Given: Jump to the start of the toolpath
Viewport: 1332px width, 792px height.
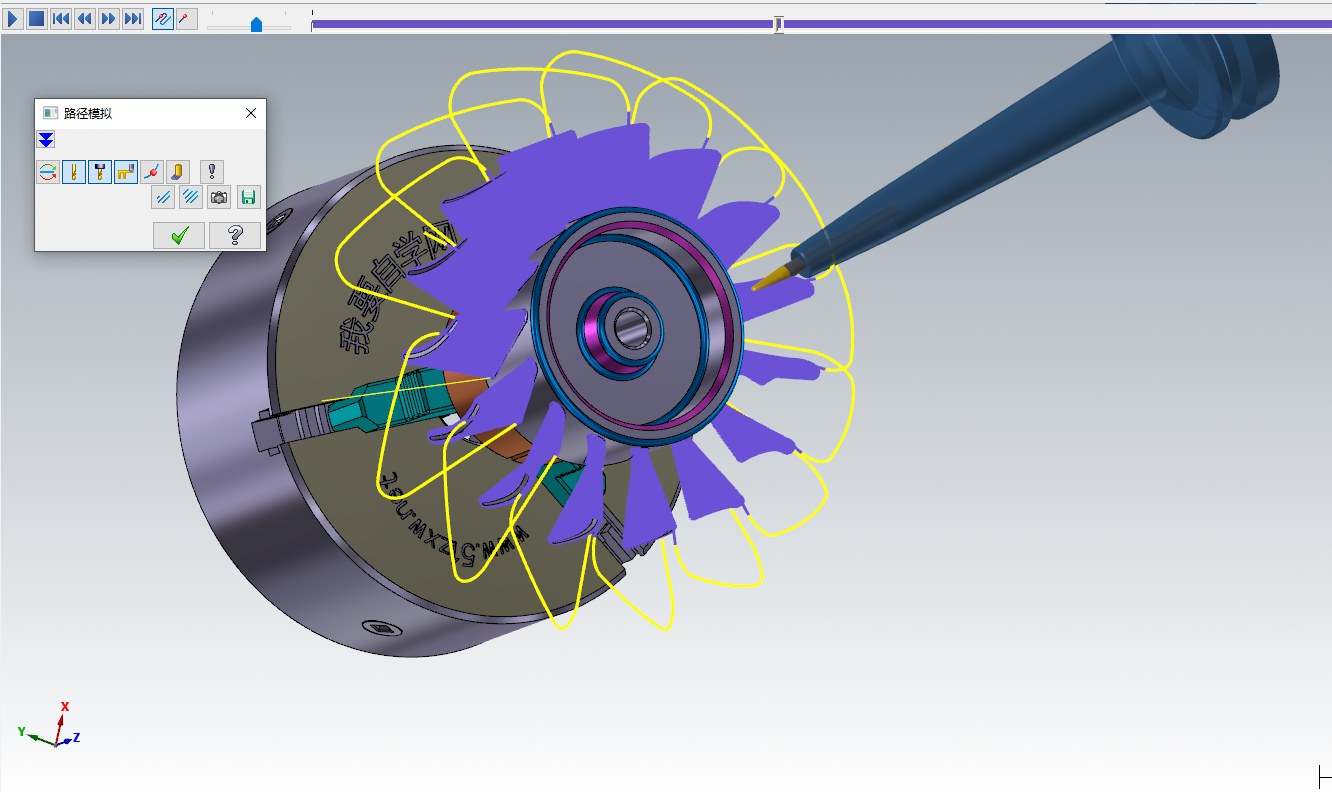Looking at the screenshot, I should 61,19.
